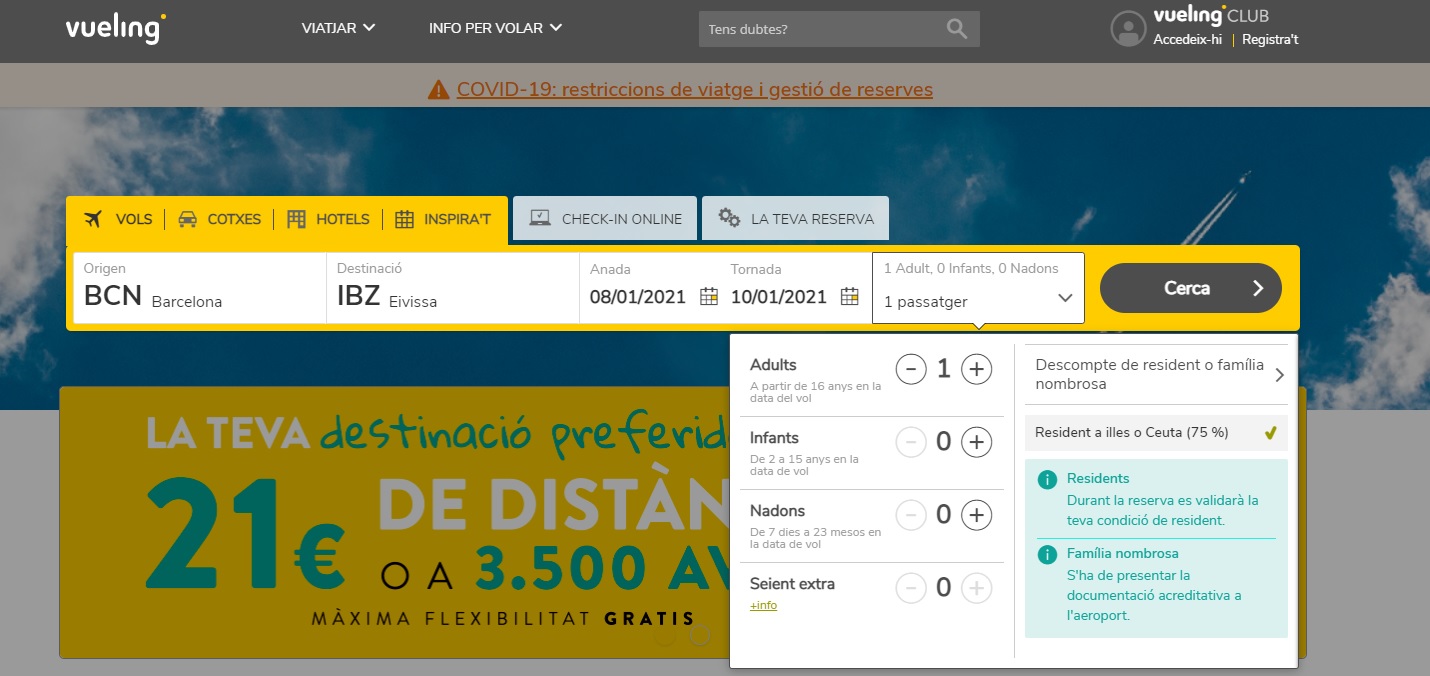Image resolution: width=1430 pixels, height=676 pixels.
Task: Click the Família nombrosa info icon
Action: 1047,555
